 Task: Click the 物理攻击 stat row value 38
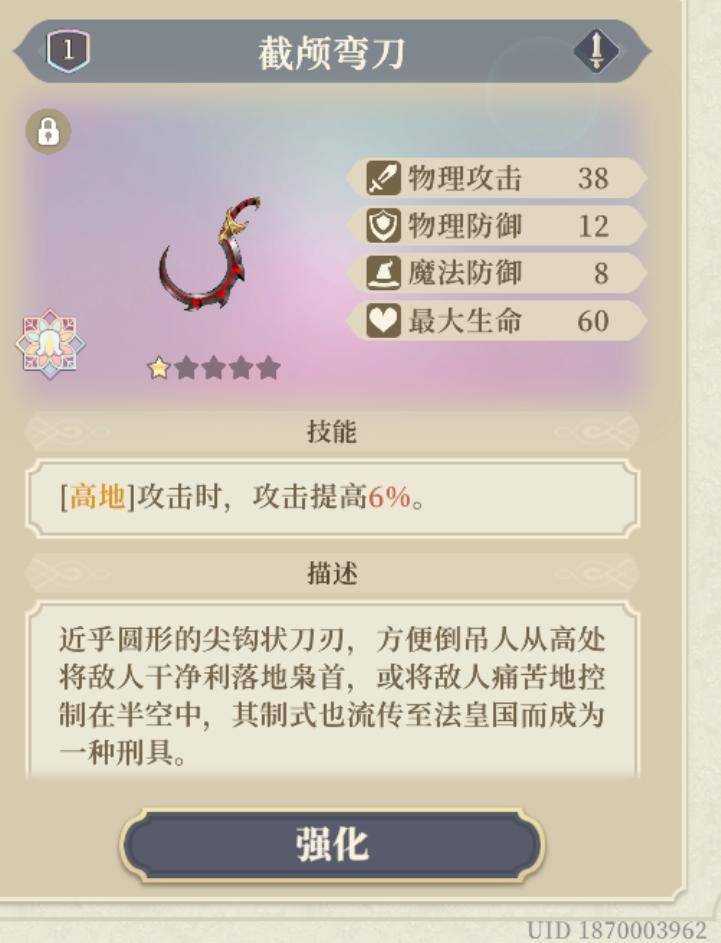[593, 178]
